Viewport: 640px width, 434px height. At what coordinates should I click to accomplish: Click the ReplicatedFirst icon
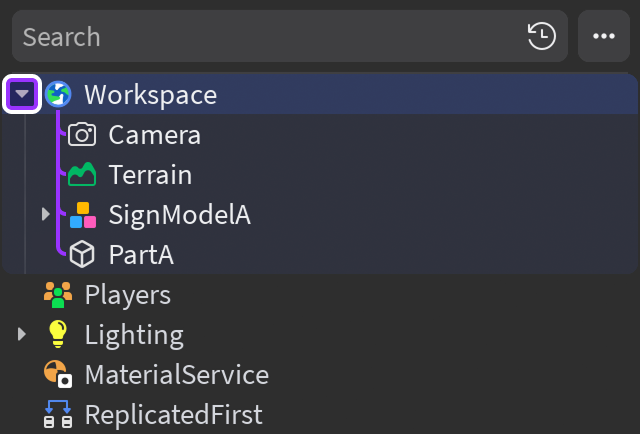click(x=58, y=414)
